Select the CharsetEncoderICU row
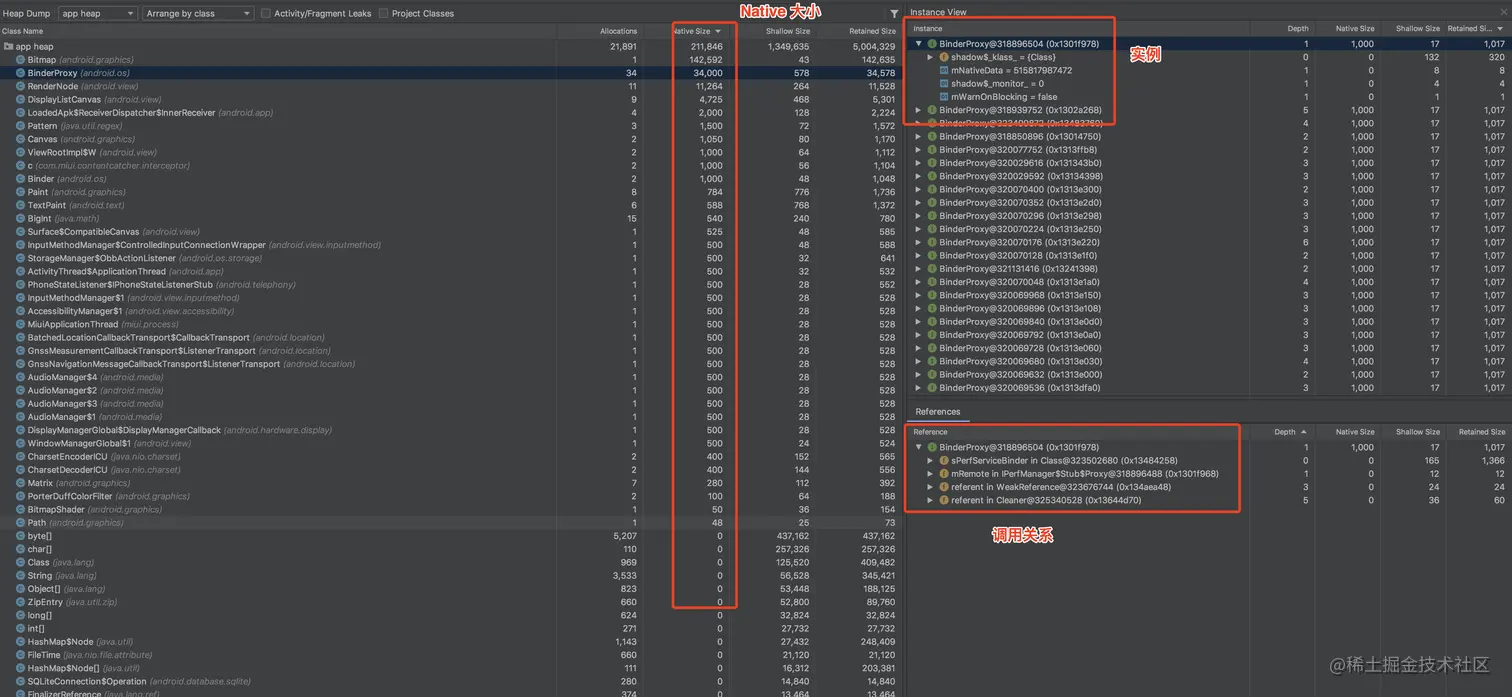This screenshot has height=697, width=1512. tap(450, 457)
